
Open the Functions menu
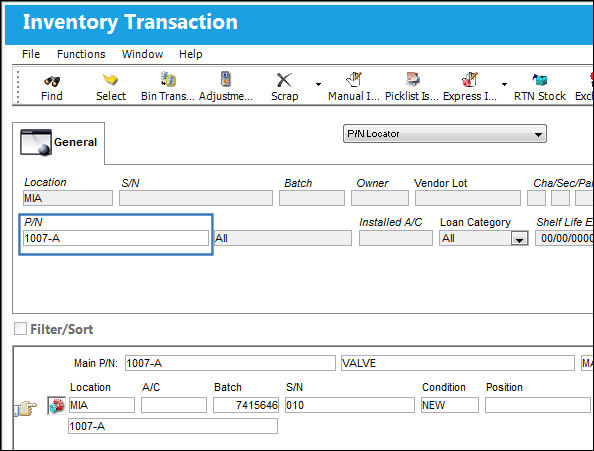coord(81,54)
